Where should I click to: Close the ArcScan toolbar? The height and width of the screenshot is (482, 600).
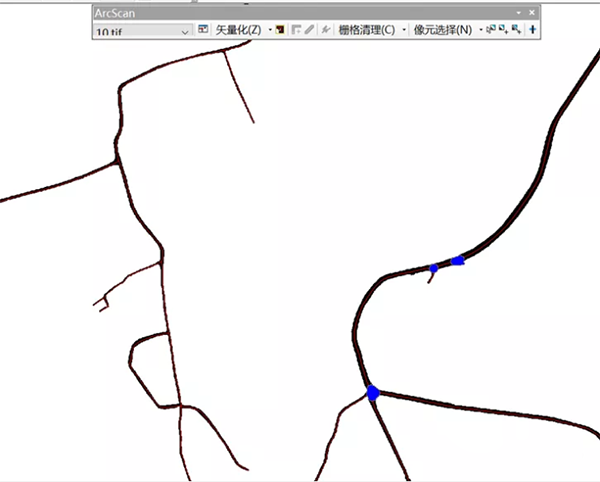point(532,13)
